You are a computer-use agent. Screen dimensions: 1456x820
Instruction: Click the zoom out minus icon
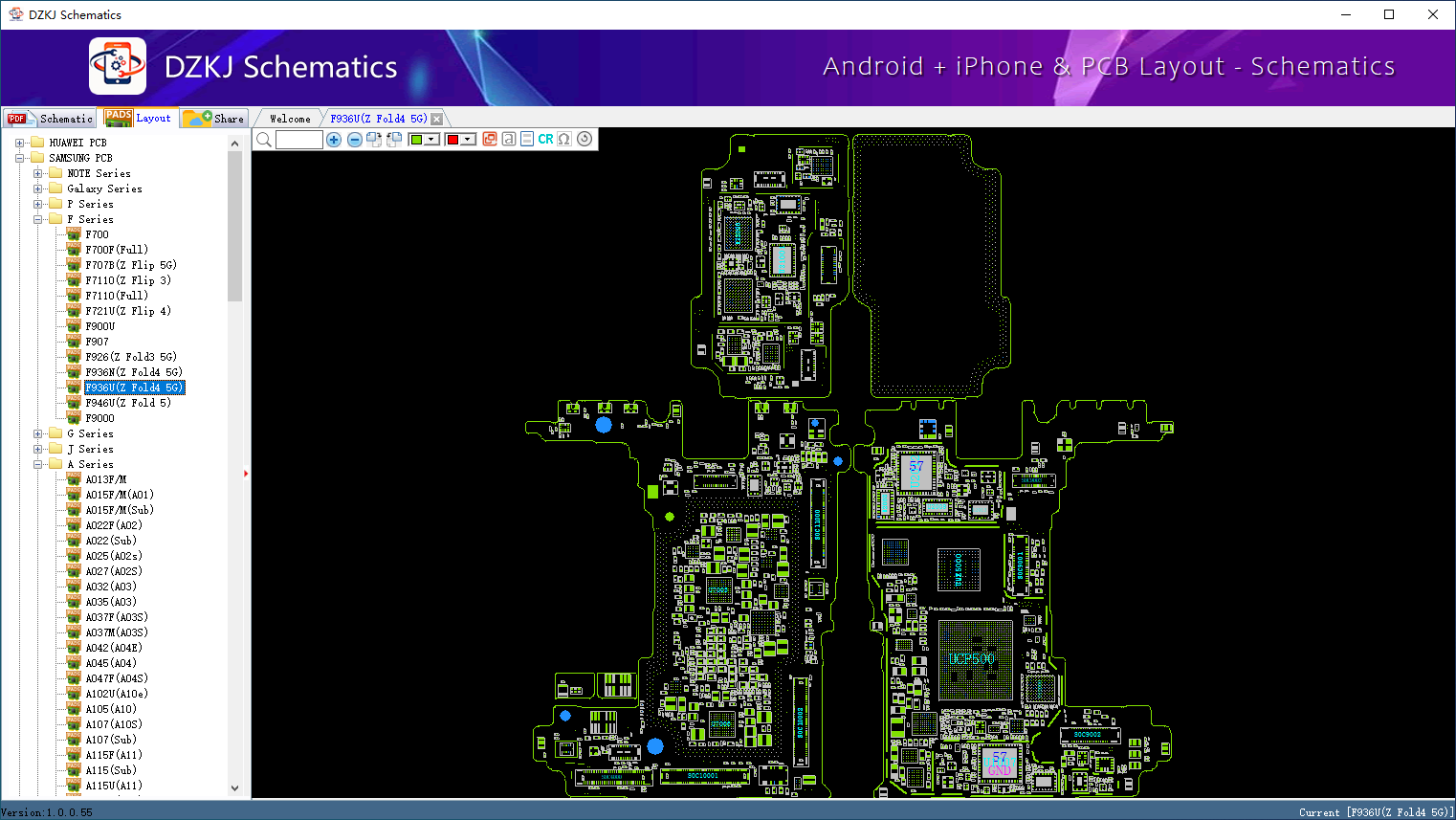click(x=355, y=140)
